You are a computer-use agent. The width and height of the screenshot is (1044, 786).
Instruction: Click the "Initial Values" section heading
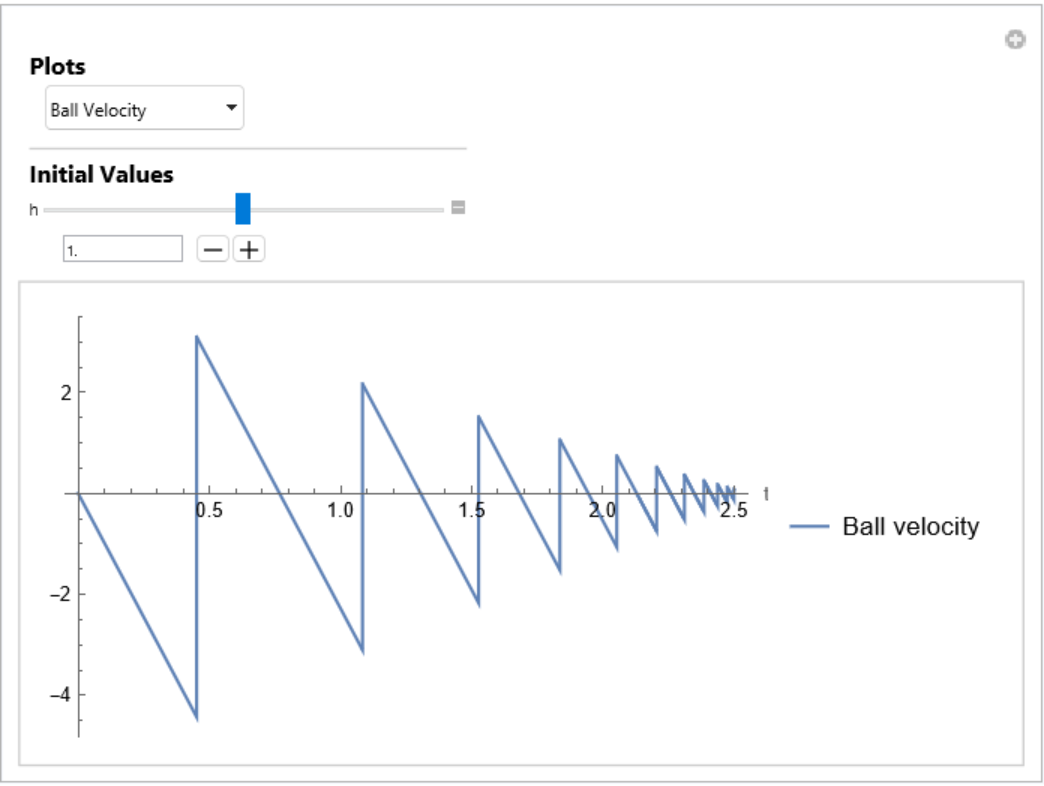(x=101, y=175)
